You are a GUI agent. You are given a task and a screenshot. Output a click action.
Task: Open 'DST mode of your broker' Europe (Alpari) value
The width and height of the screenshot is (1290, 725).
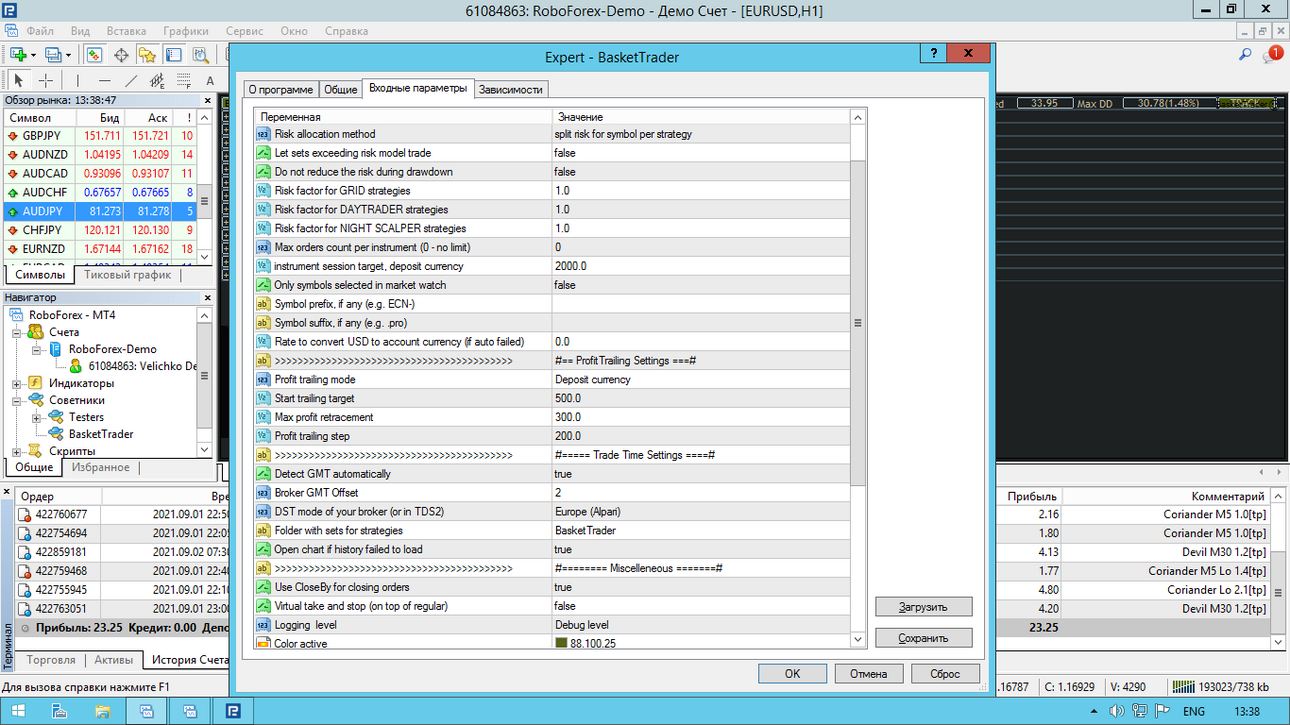click(700, 511)
